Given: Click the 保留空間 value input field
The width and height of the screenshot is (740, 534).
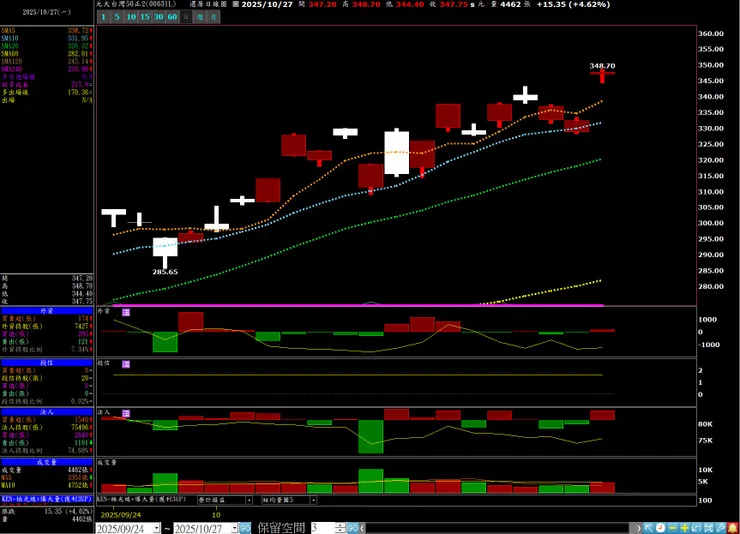Looking at the screenshot, I should [323, 528].
